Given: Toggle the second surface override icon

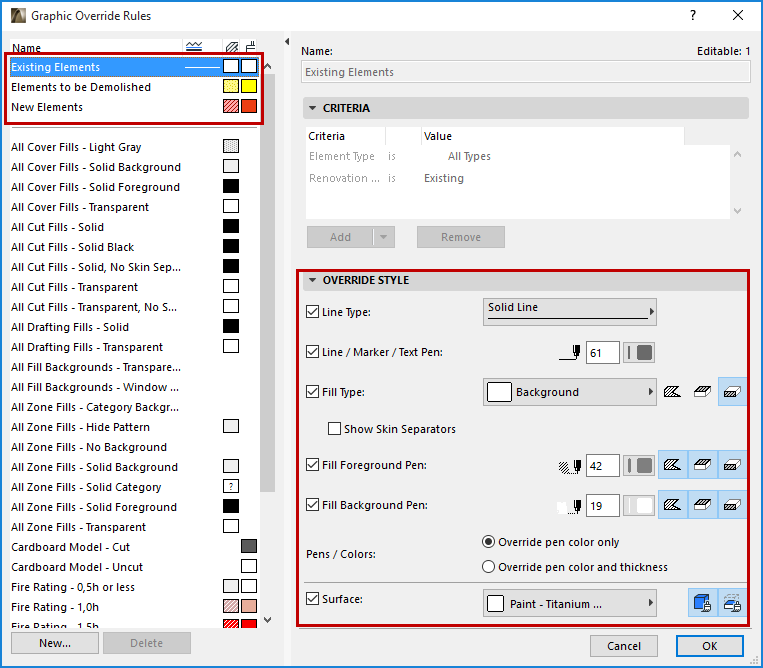Looking at the screenshot, I should 732,603.
